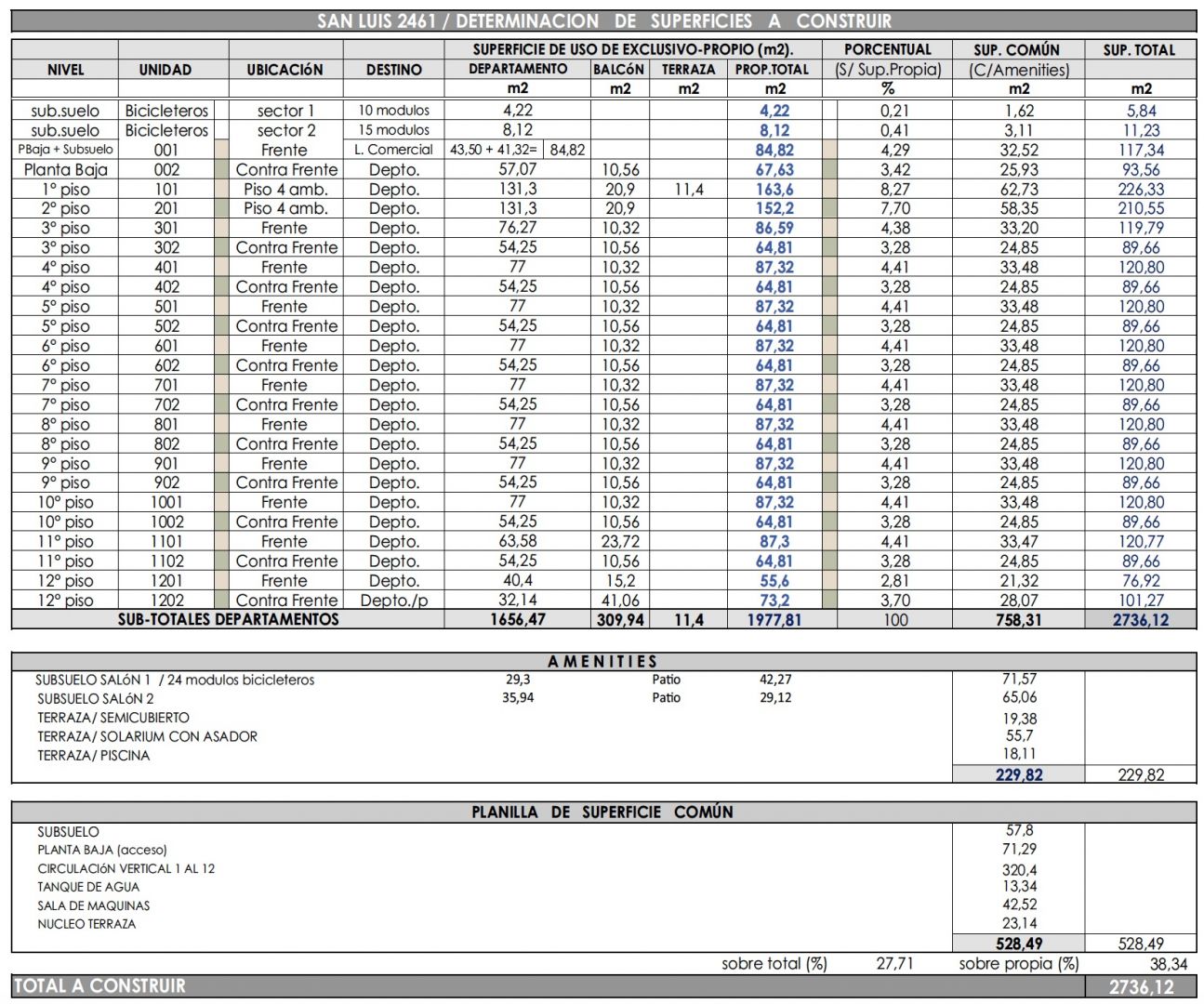Select the DESTINO column header
This screenshot has width=1204, height=1004.
(x=393, y=70)
